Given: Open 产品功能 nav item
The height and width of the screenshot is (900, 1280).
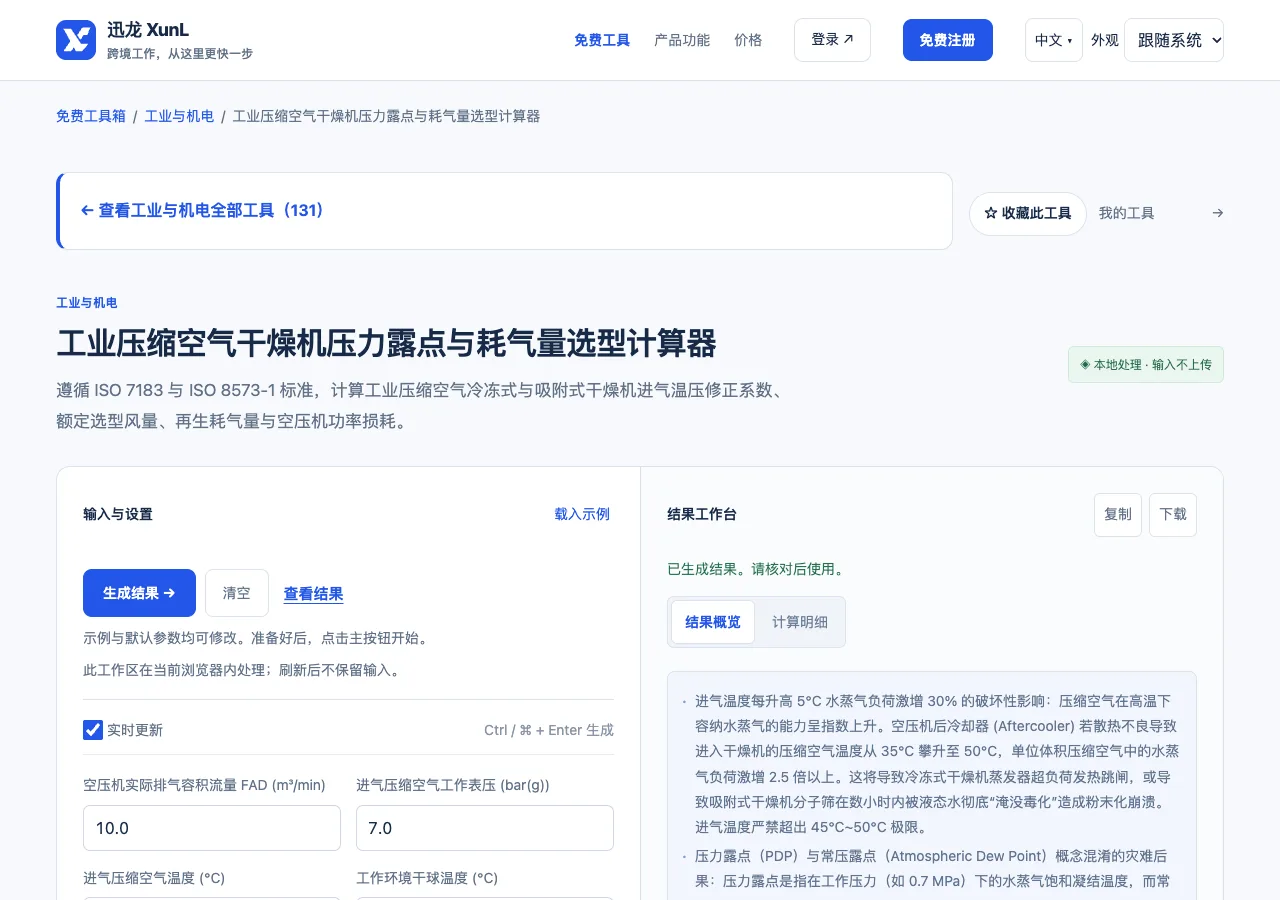Looking at the screenshot, I should (x=682, y=40).
